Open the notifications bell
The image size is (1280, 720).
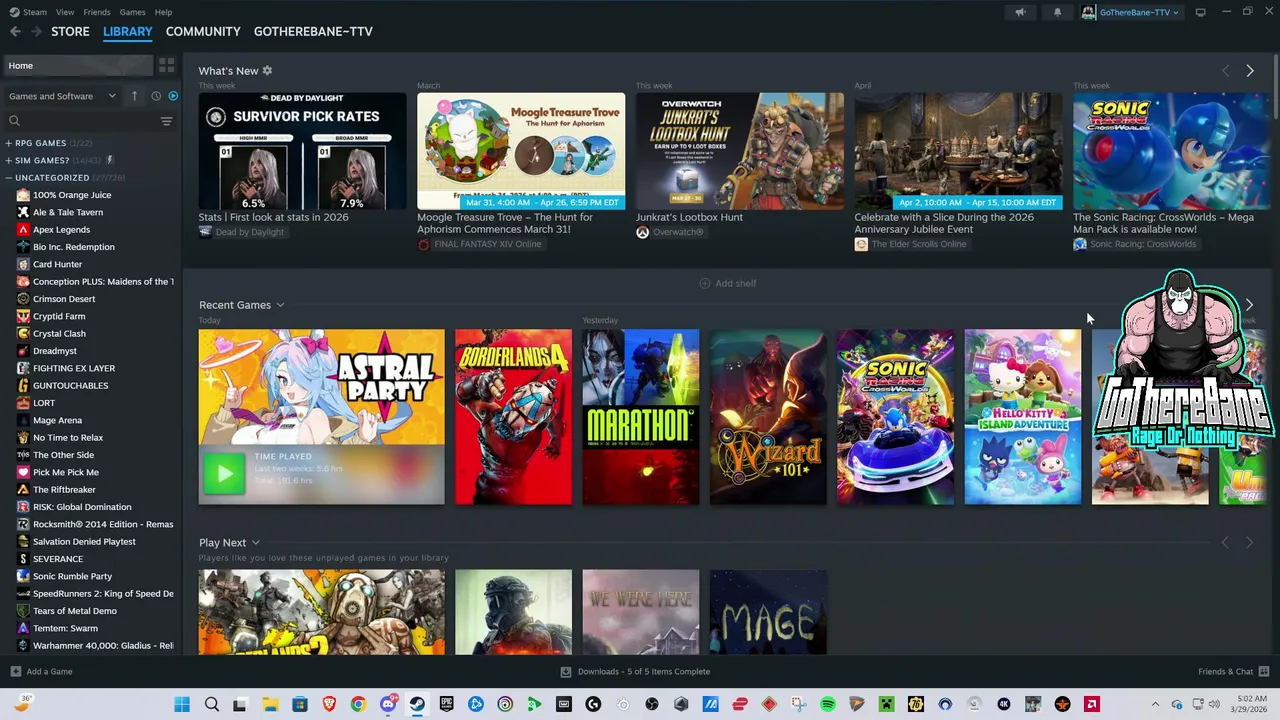tap(1057, 12)
